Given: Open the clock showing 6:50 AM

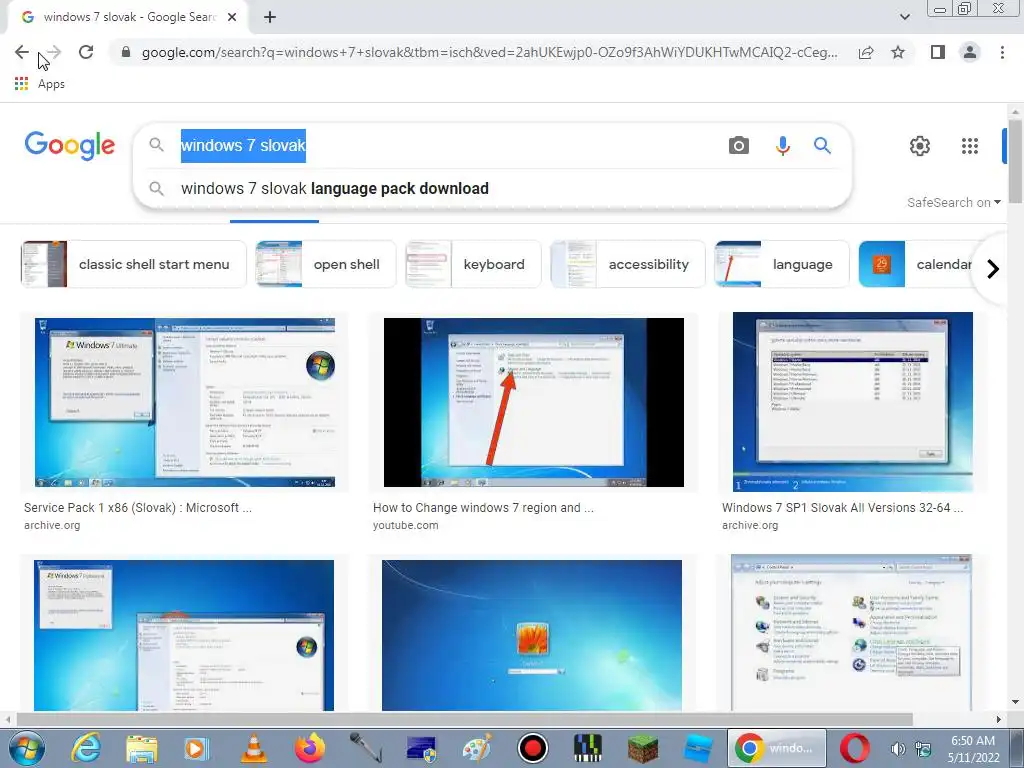Looking at the screenshot, I should (x=974, y=748).
